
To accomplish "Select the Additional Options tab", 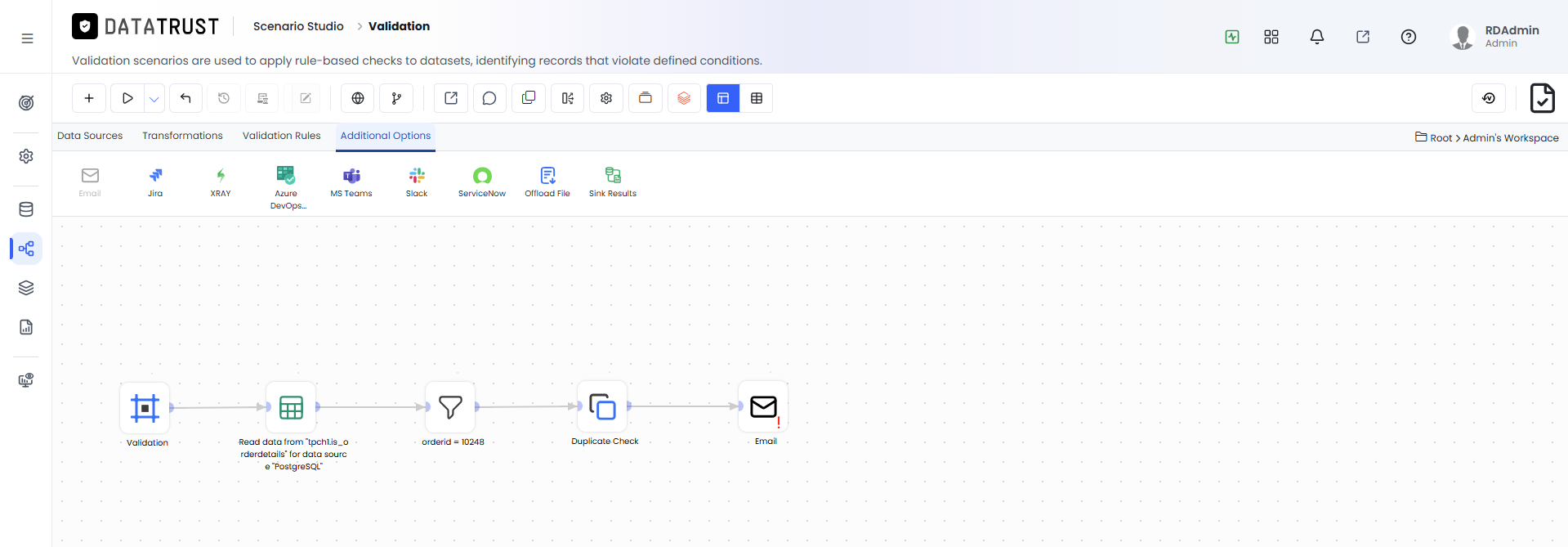I will tap(386, 136).
